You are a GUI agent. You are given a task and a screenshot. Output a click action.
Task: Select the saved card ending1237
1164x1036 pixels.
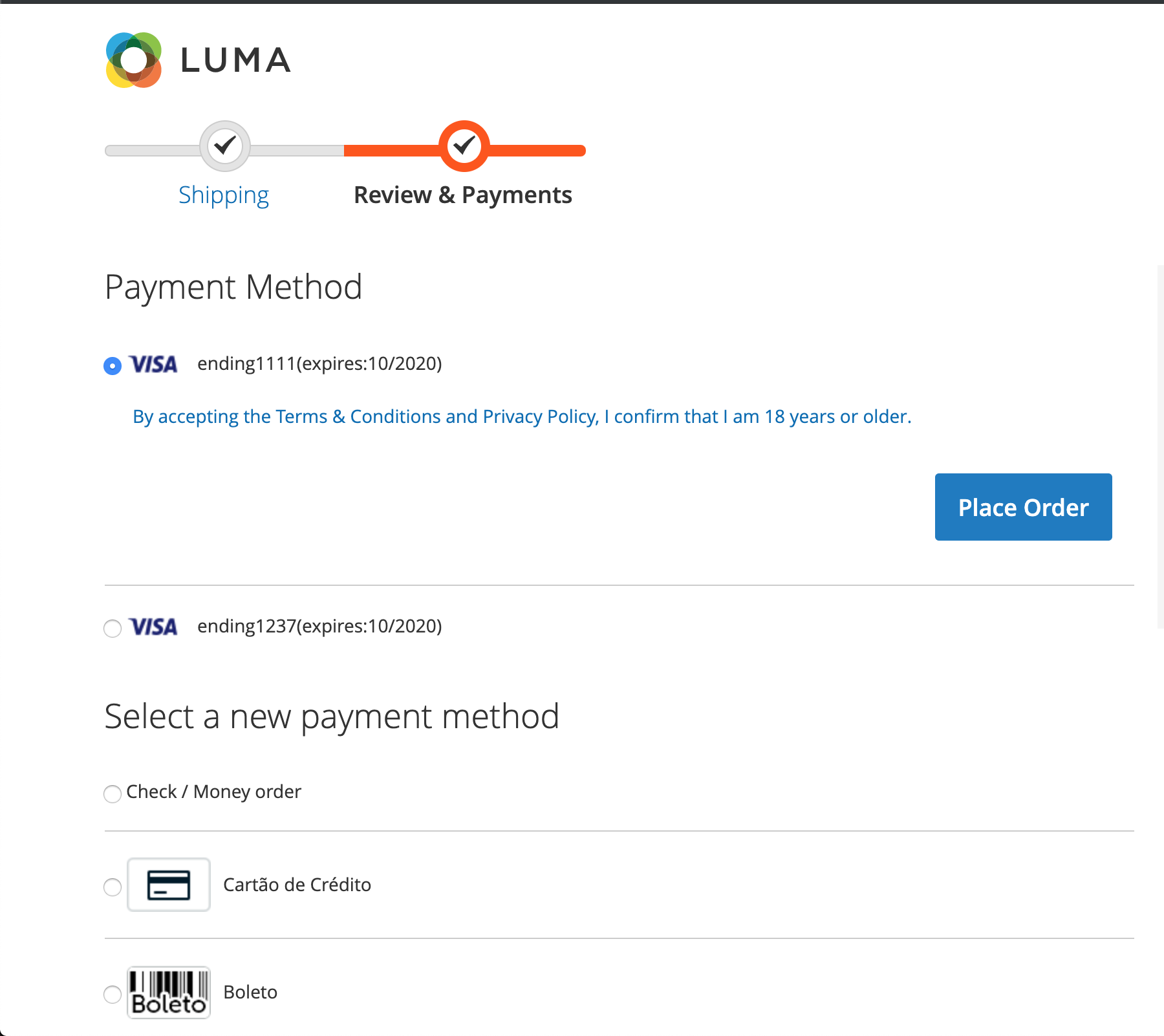coord(112,627)
